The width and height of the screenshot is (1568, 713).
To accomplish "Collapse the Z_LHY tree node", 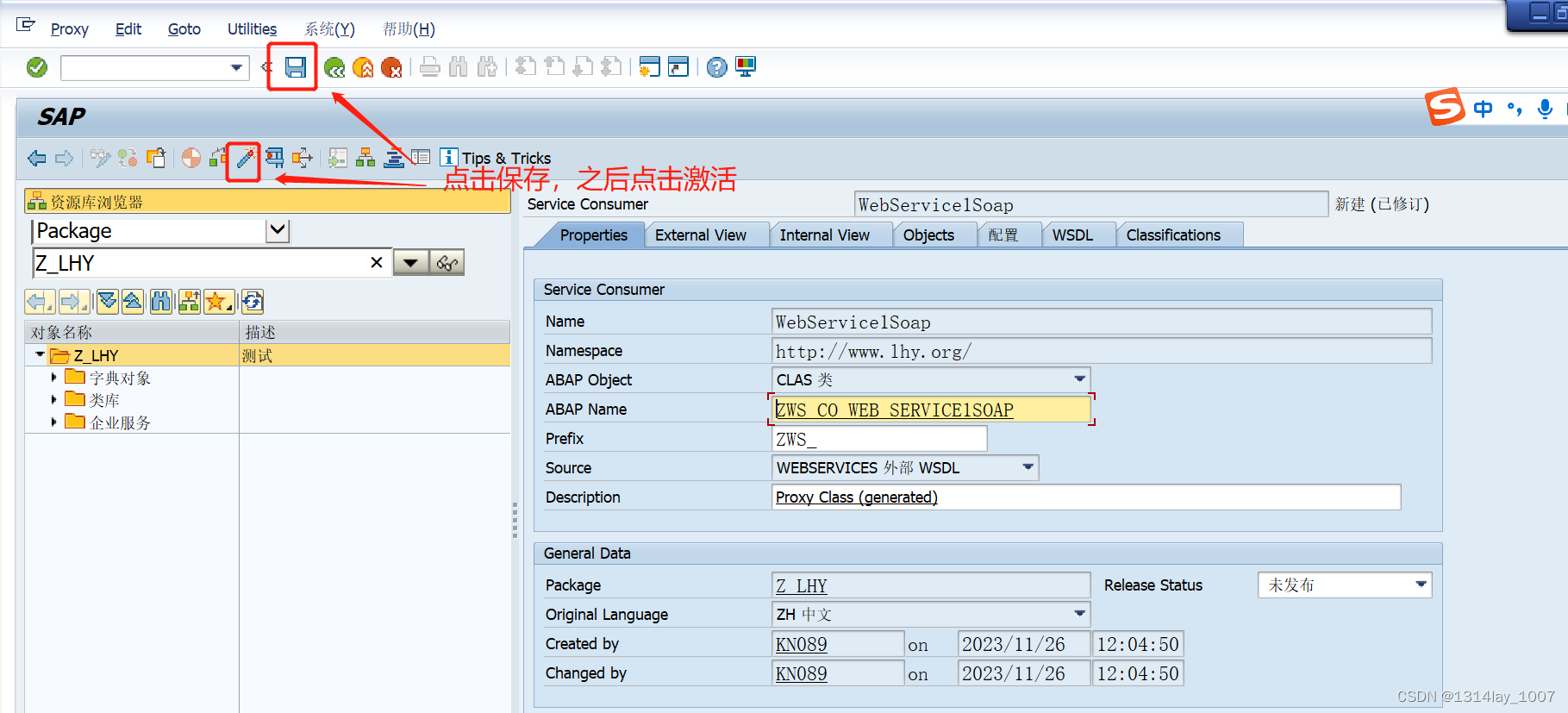I will 40,354.
